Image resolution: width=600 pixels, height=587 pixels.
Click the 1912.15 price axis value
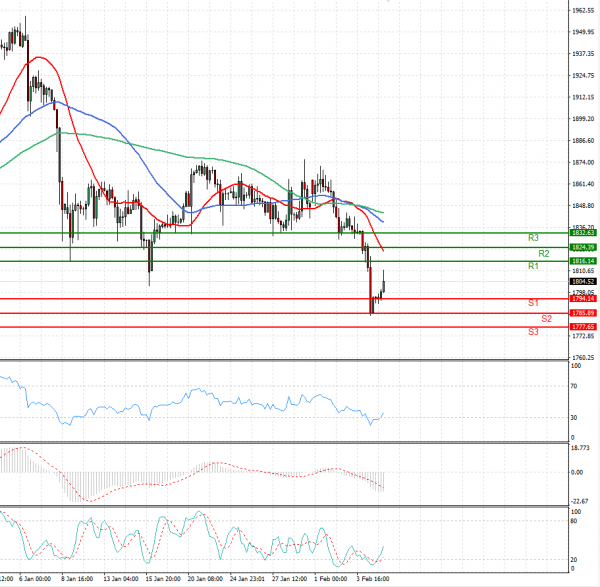point(583,97)
